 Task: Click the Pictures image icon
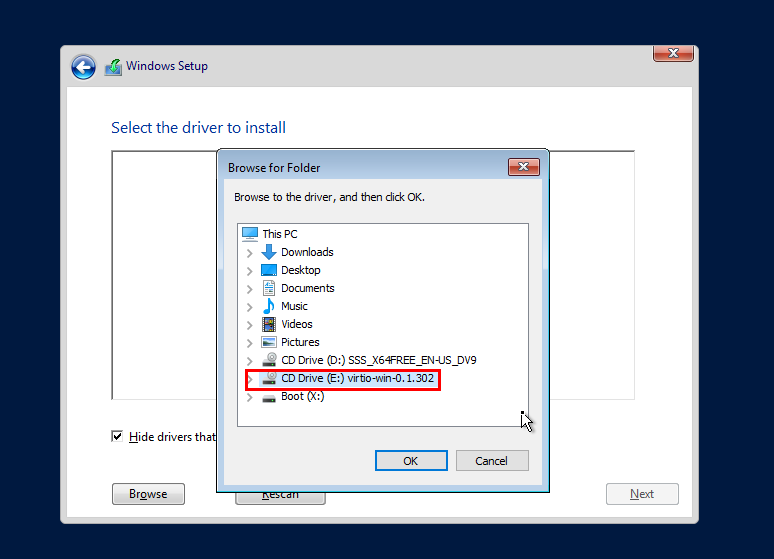click(269, 342)
